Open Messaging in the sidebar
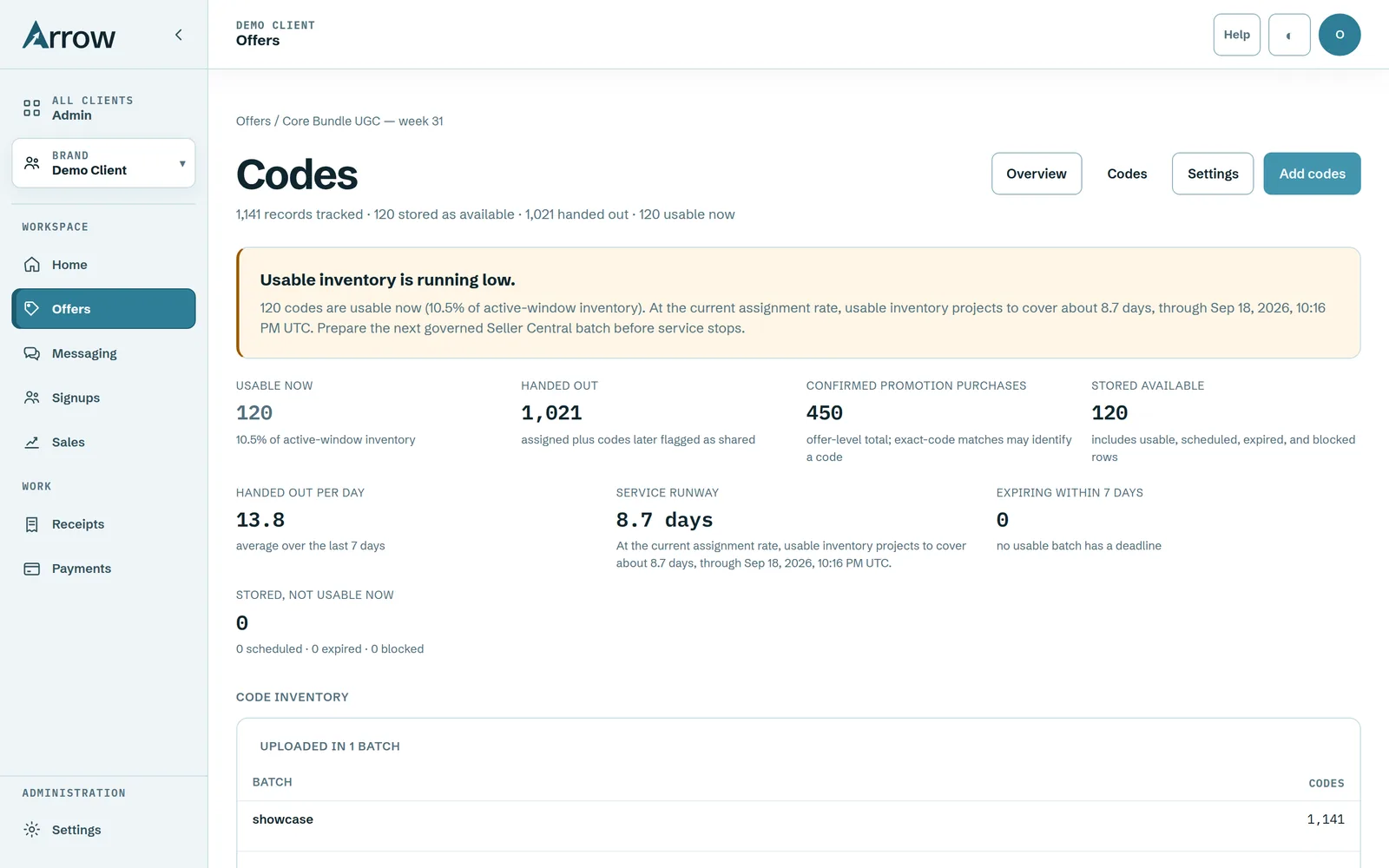 tap(103, 353)
